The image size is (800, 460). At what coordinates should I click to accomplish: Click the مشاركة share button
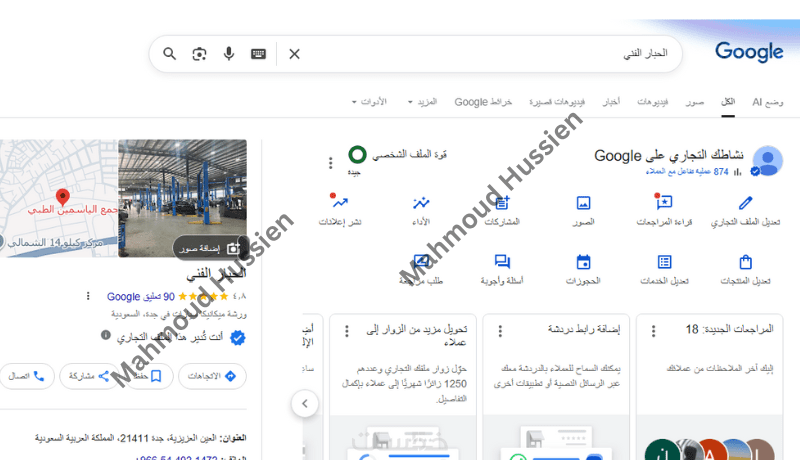pyautogui.click(x=89, y=376)
